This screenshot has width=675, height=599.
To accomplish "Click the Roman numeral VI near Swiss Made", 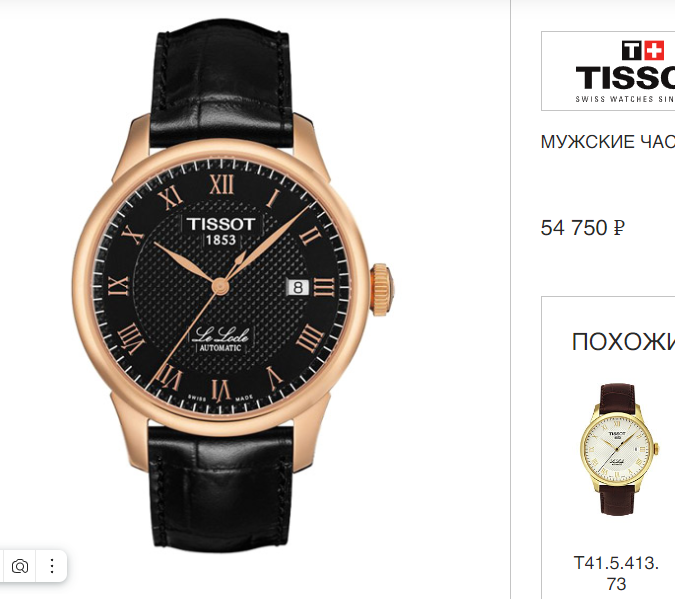I will (221, 390).
